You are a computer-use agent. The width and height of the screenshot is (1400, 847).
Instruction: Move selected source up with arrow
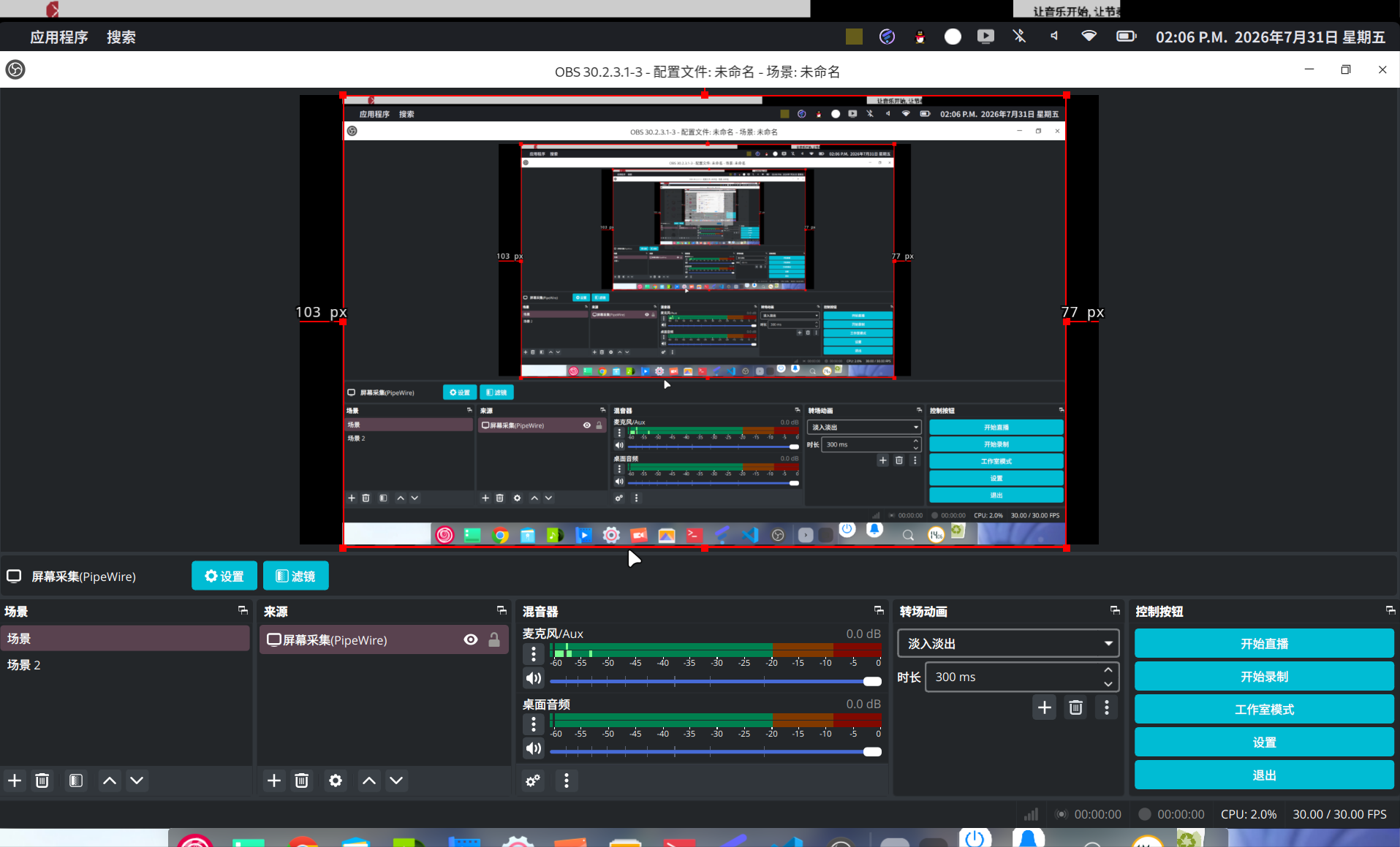coord(369,780)
